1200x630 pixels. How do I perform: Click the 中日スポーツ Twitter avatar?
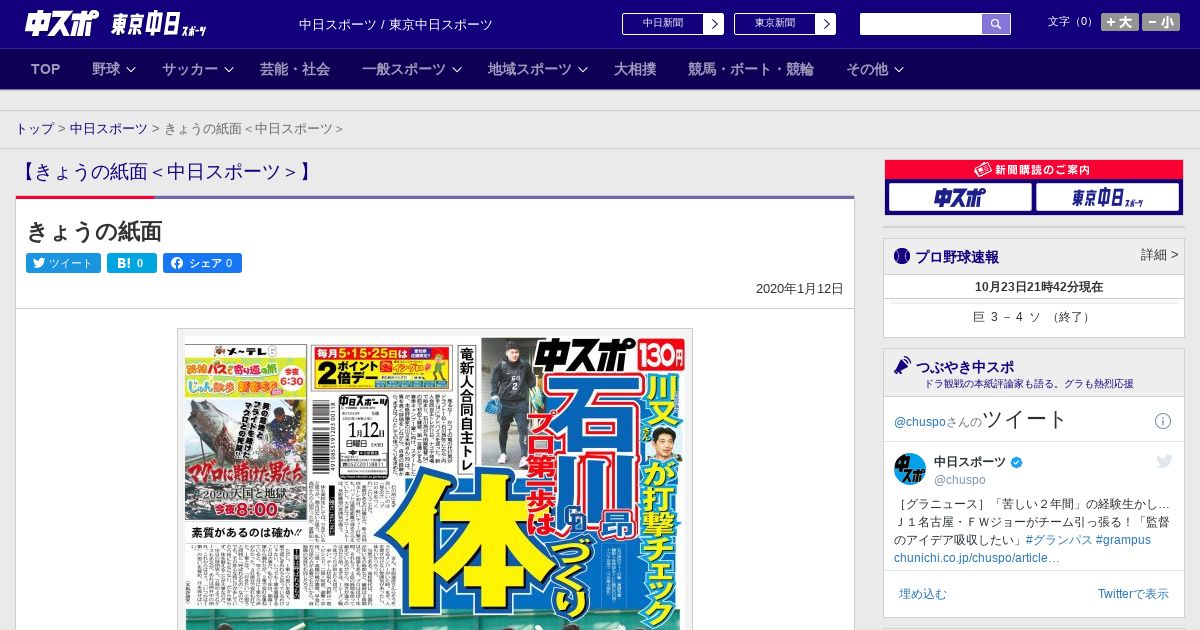click(910, 469)
